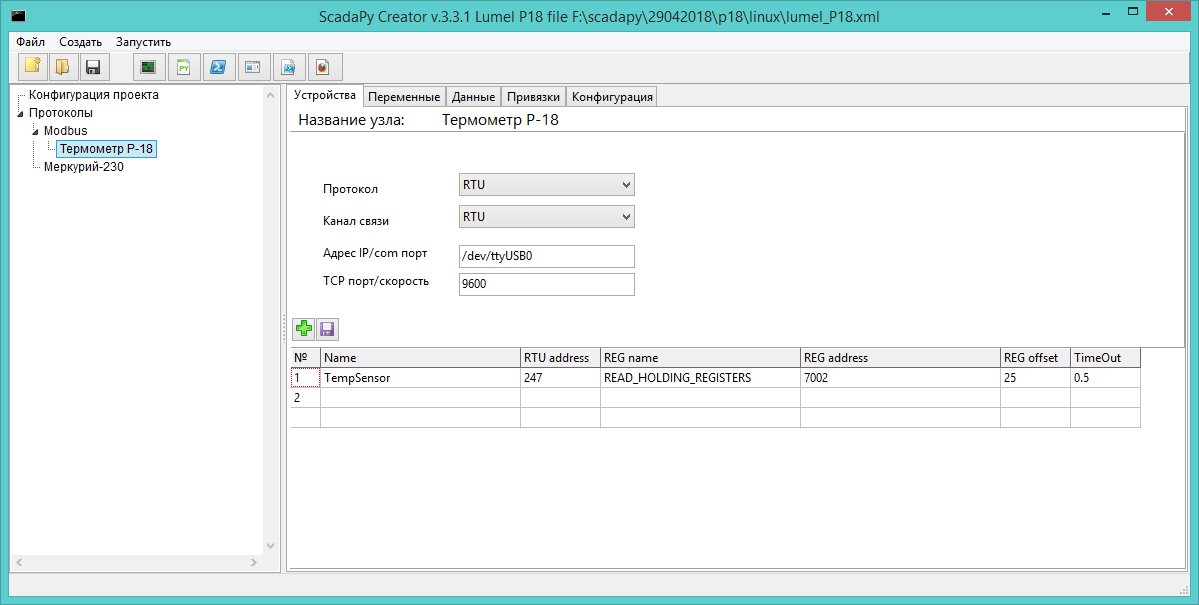This screenshot has width=1199, height=605.
Task: Select Меркурий-230 tree item
Action: 83,167
